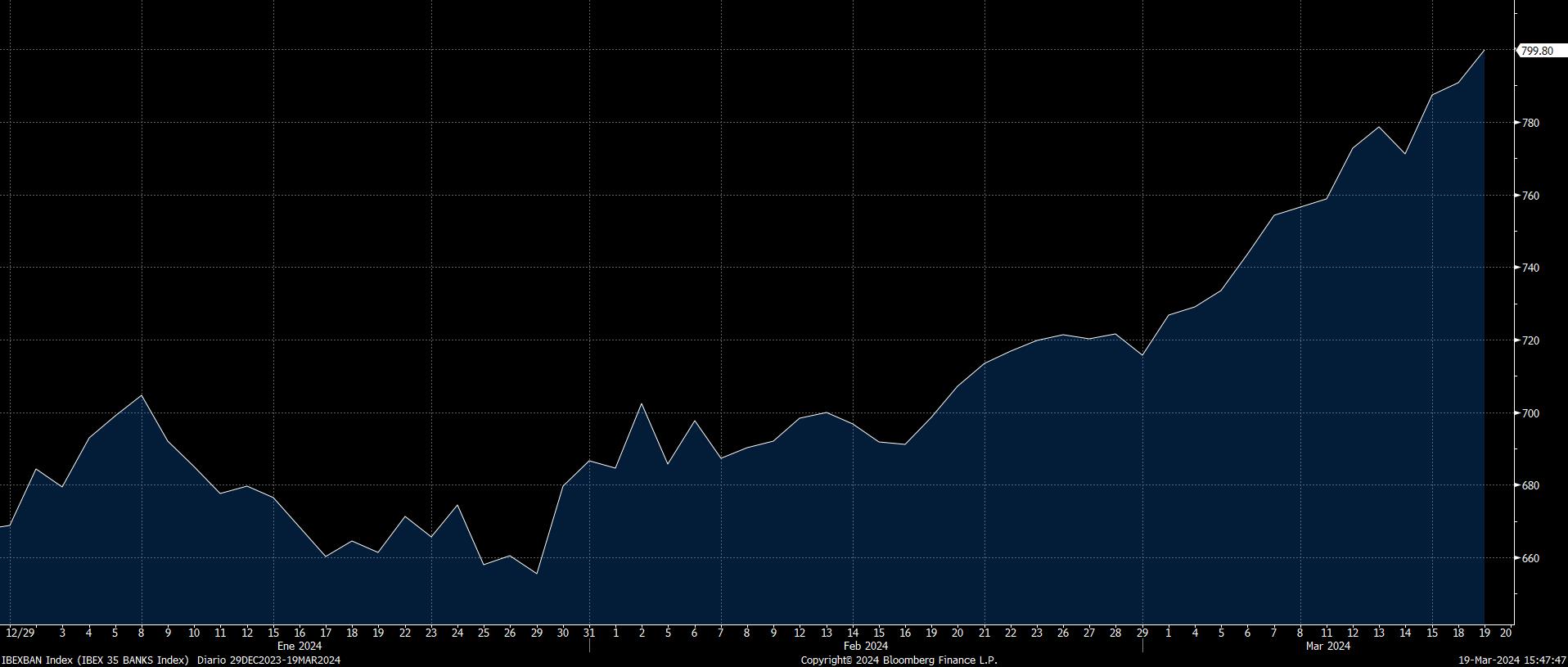Click the "Feb 2024" month label

[x=865, y=646]
